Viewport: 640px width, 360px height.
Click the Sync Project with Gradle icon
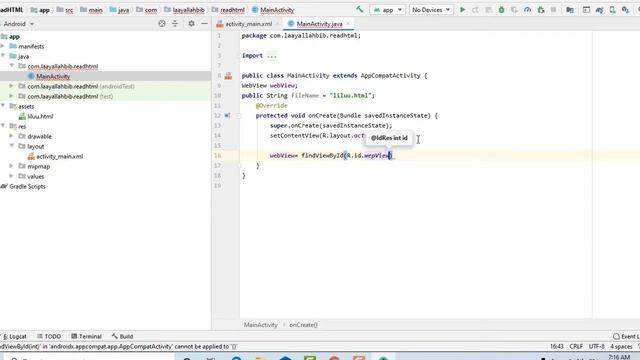pyautogui.click(x=600, y=9)
